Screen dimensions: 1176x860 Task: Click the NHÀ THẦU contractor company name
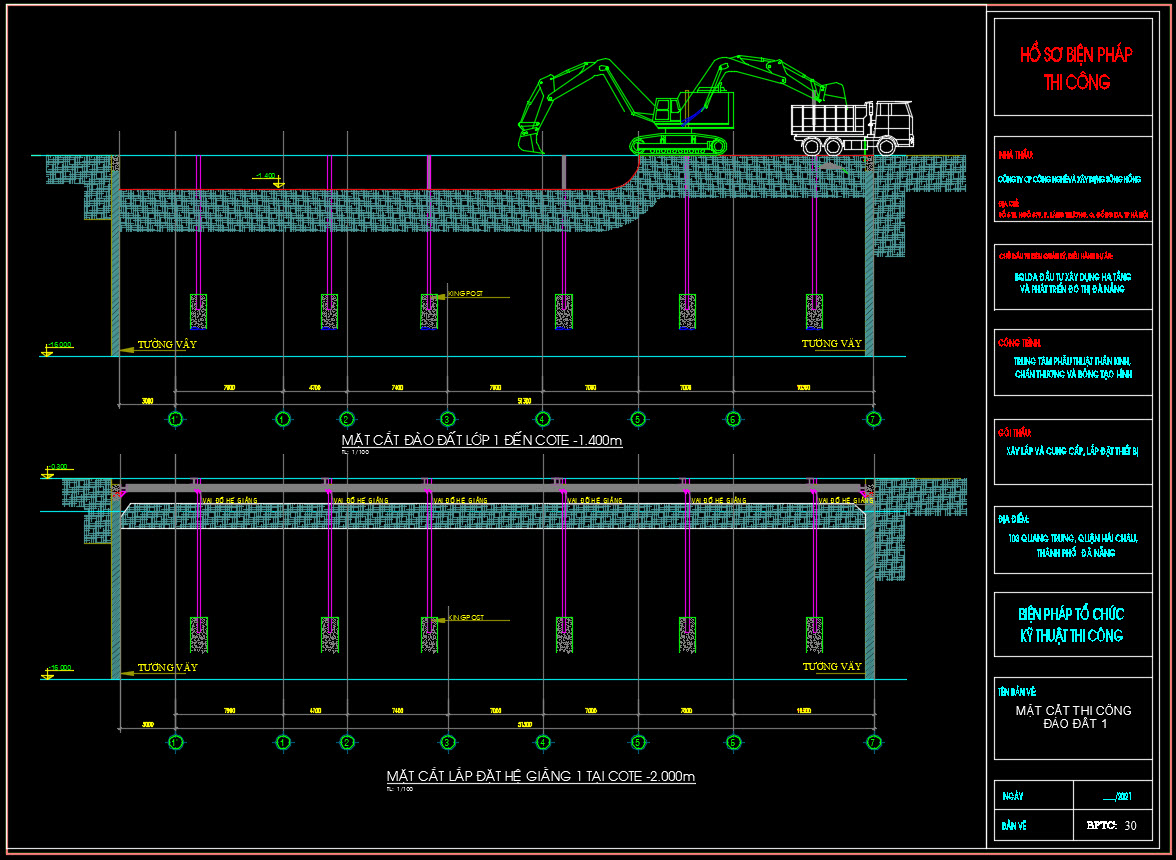tap(1068, 179)
